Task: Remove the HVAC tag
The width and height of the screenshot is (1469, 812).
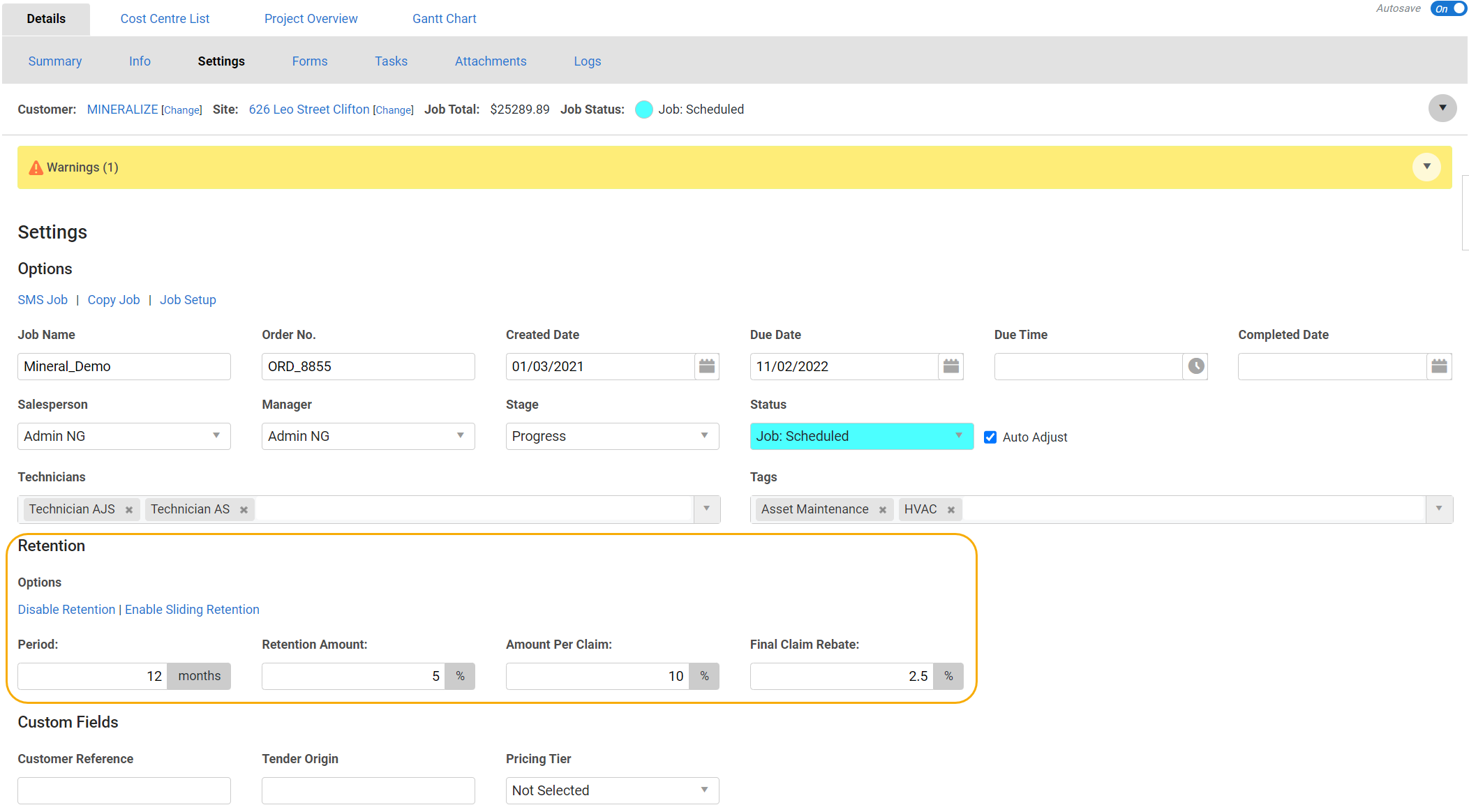Action: [x=951, y=510]
